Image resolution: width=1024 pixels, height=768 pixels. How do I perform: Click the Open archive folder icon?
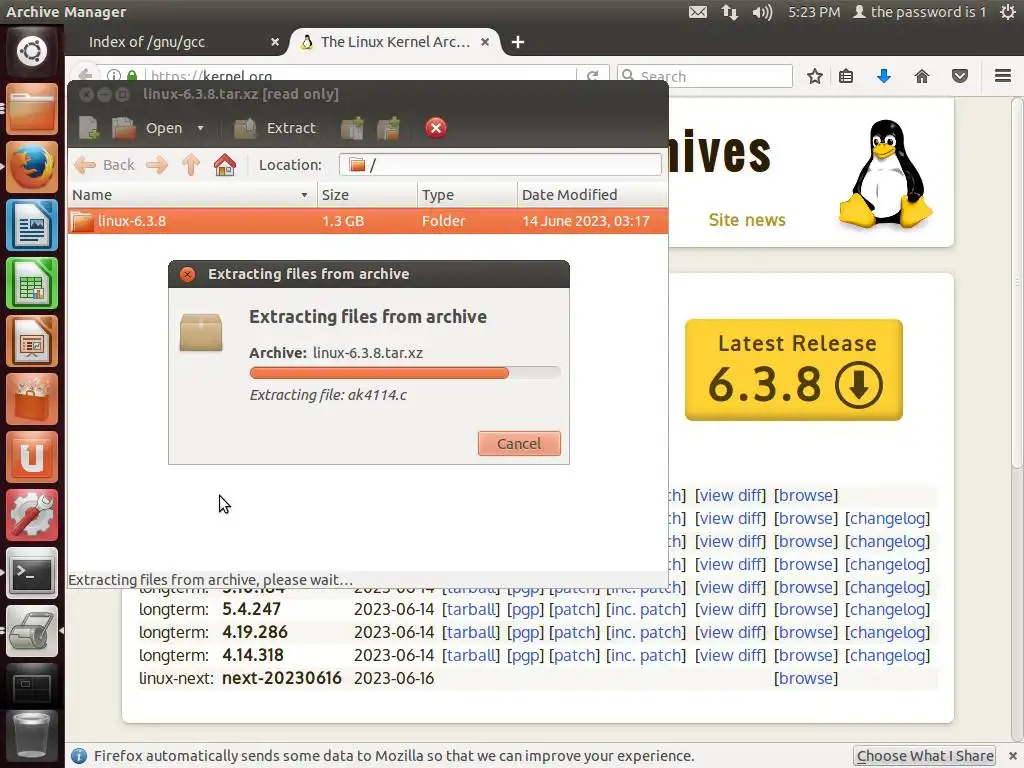(x=123, y=128)
